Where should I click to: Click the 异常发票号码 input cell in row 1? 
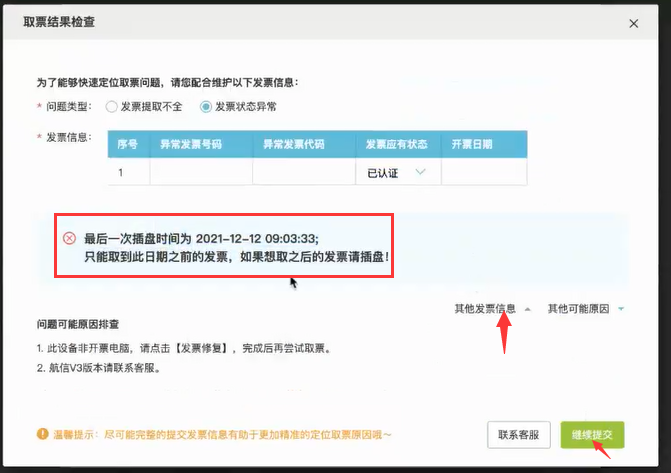[x=201, y=172]
